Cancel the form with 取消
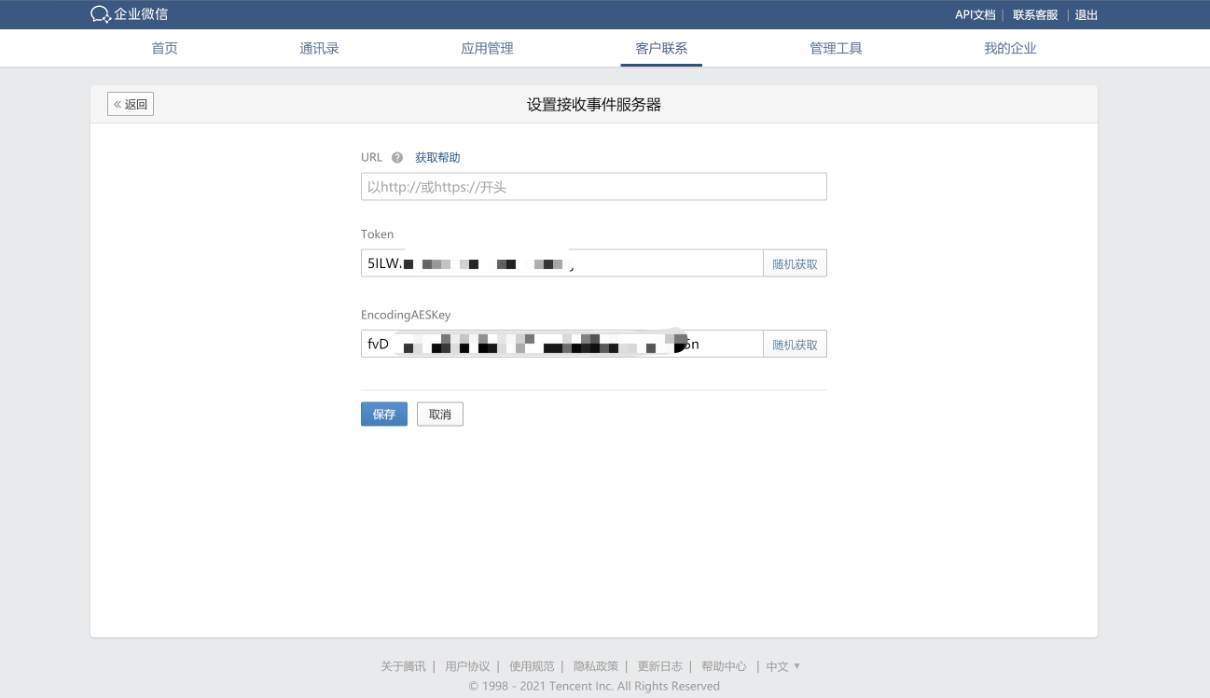This screenshot has height=698, width=1210. 440,414
